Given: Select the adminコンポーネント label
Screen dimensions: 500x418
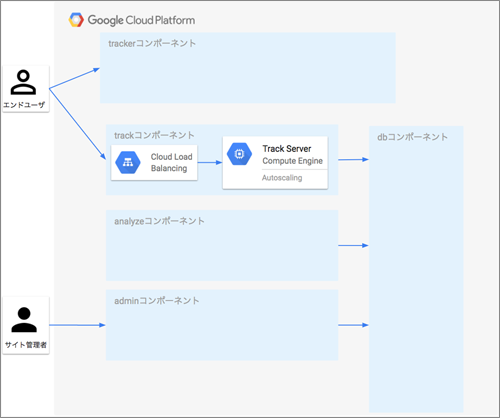Looking at the screenshot, I should pos(157,301).
